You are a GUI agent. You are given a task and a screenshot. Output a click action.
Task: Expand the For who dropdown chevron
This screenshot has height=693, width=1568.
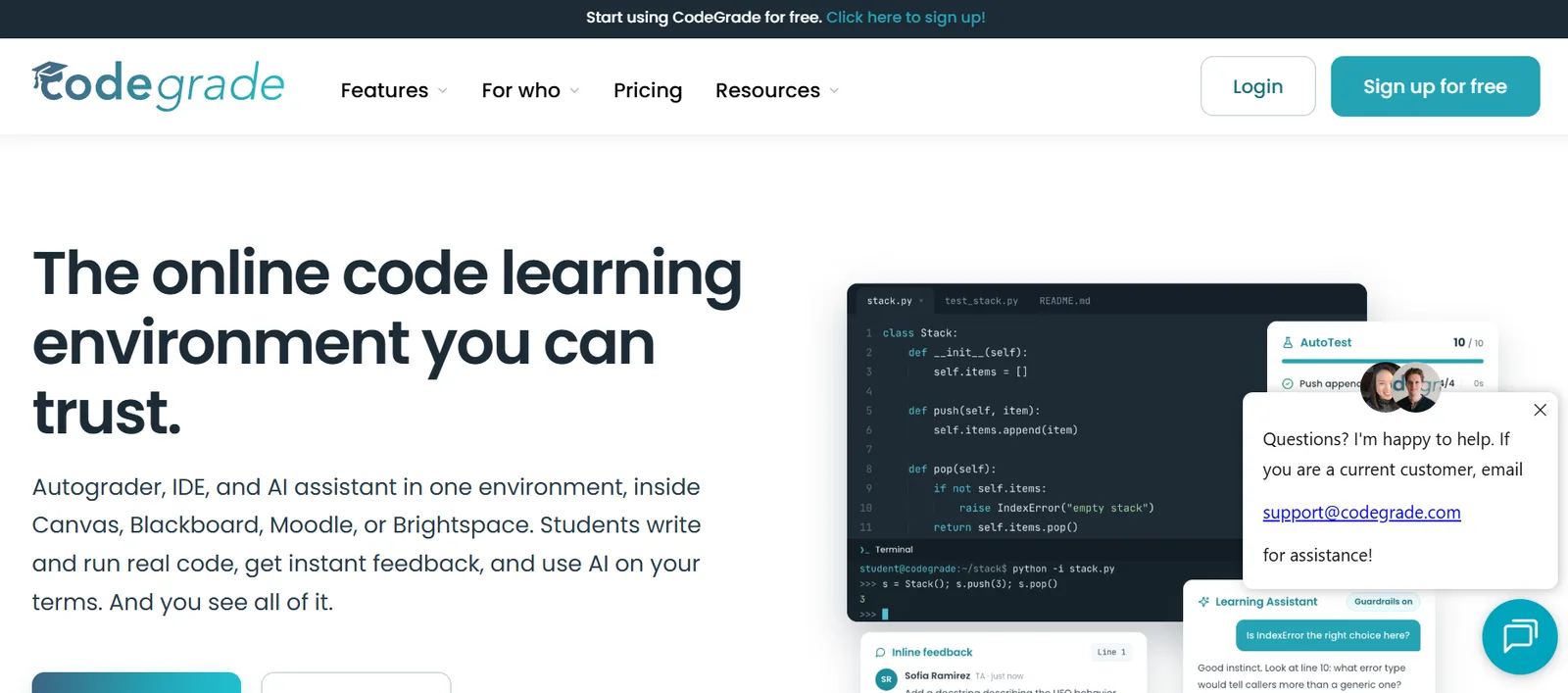point(574,90)
